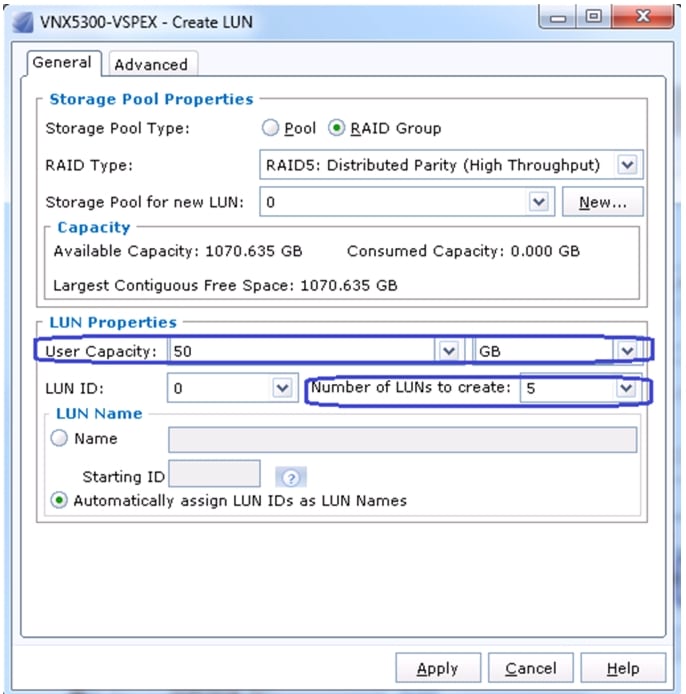This screenshot has width=686, height=694.
Task: Click the Apply button
Action: click(x=438, y=668)
